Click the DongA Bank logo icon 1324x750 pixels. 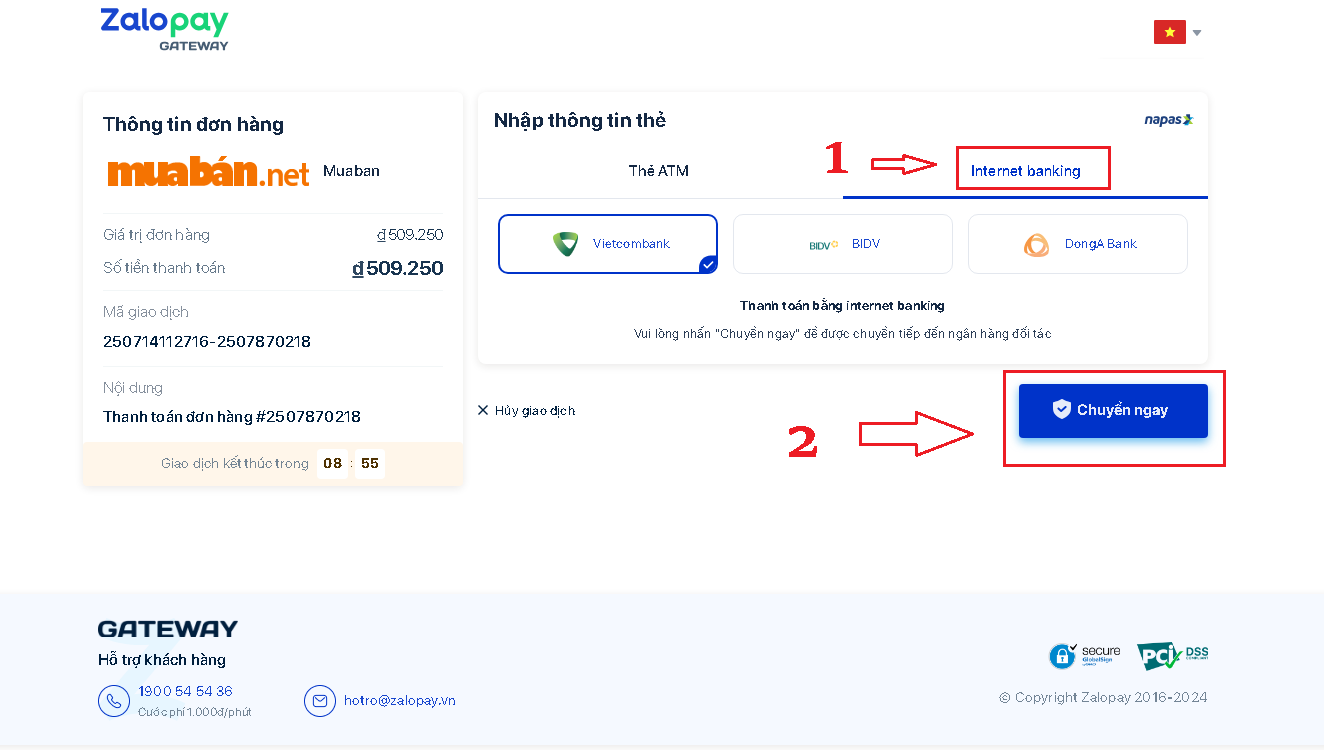1037,245
